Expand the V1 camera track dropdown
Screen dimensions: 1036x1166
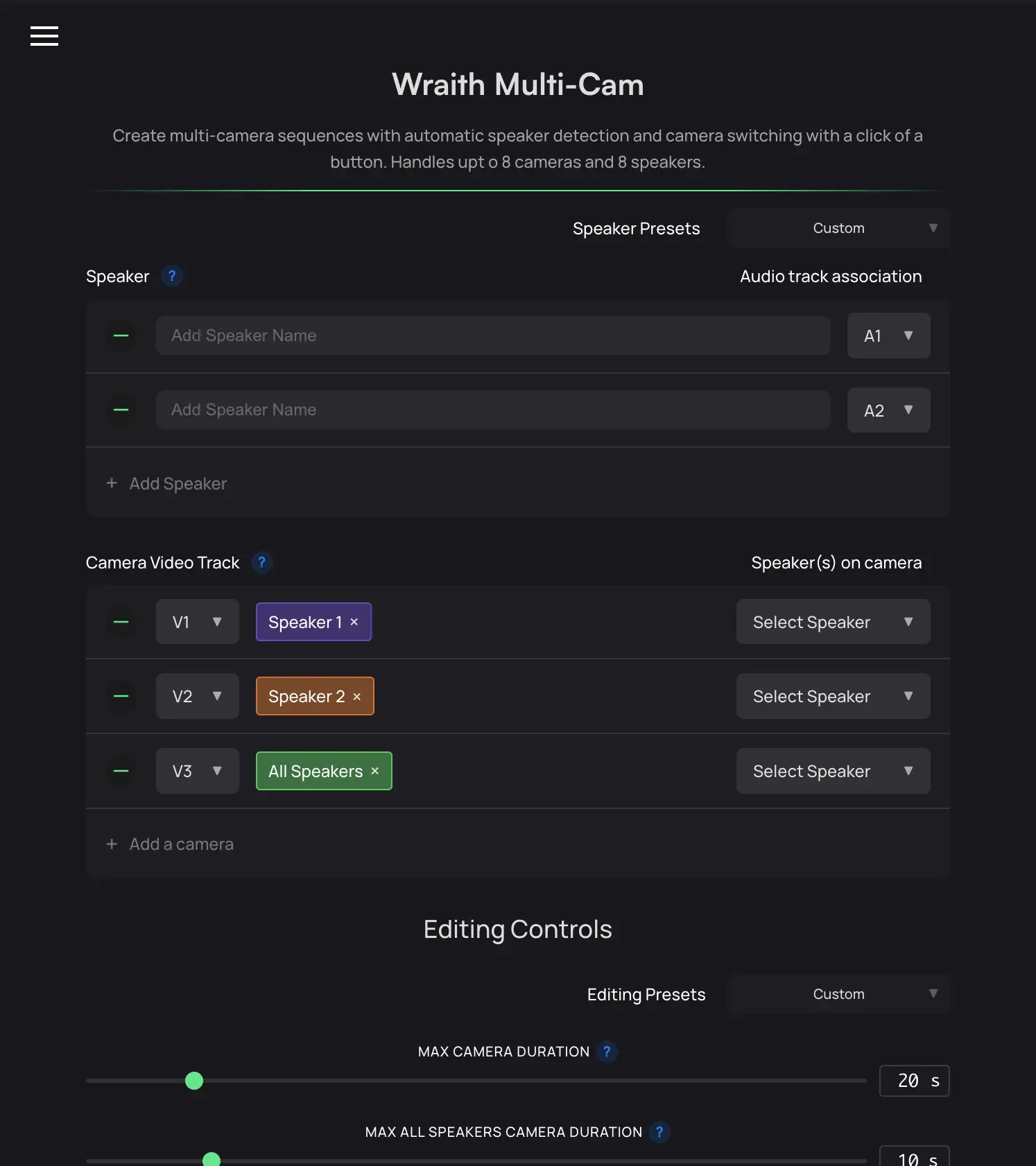point(197,622)
